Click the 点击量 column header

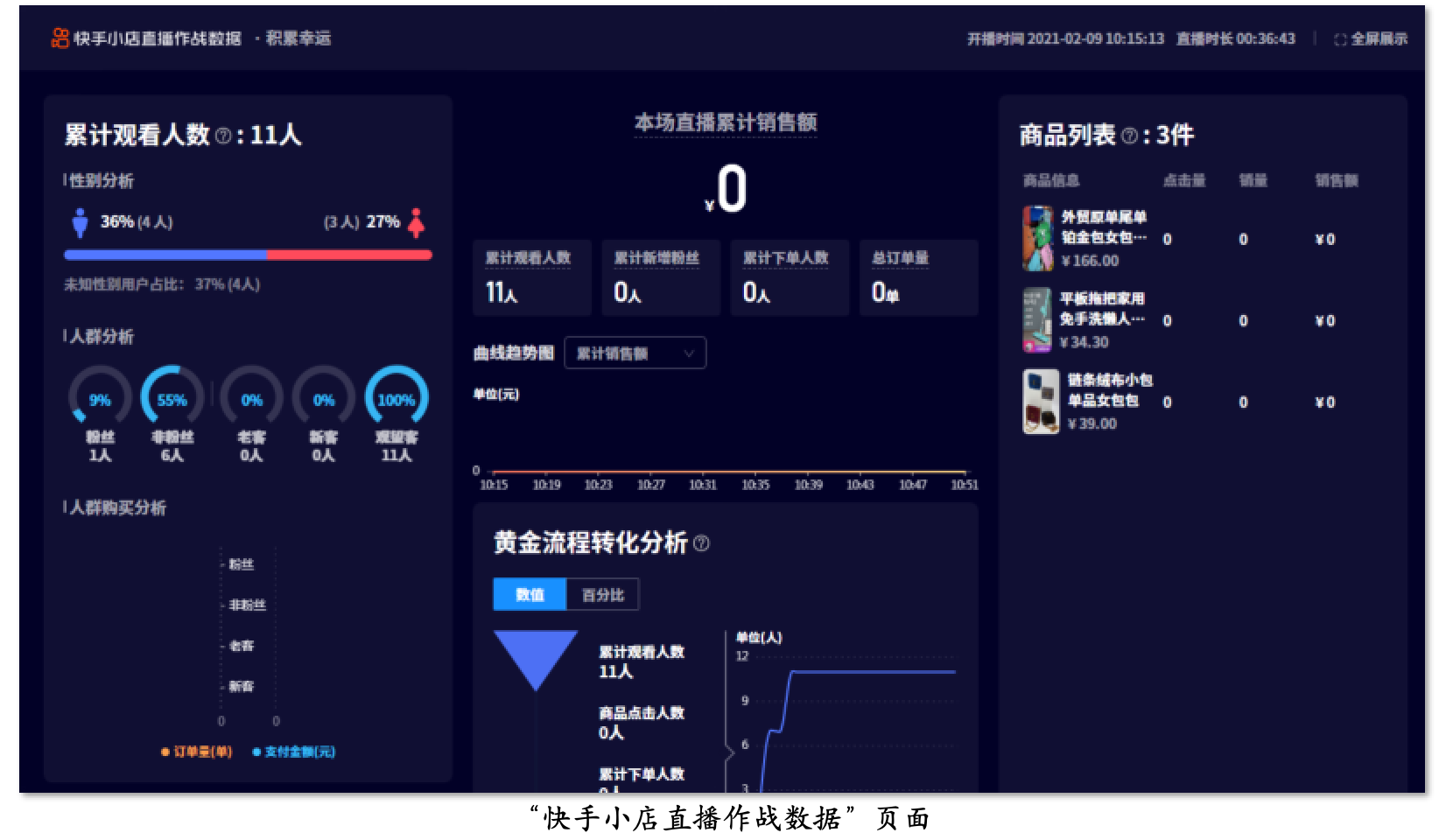pyautogui.click(x=1184, y=181)
